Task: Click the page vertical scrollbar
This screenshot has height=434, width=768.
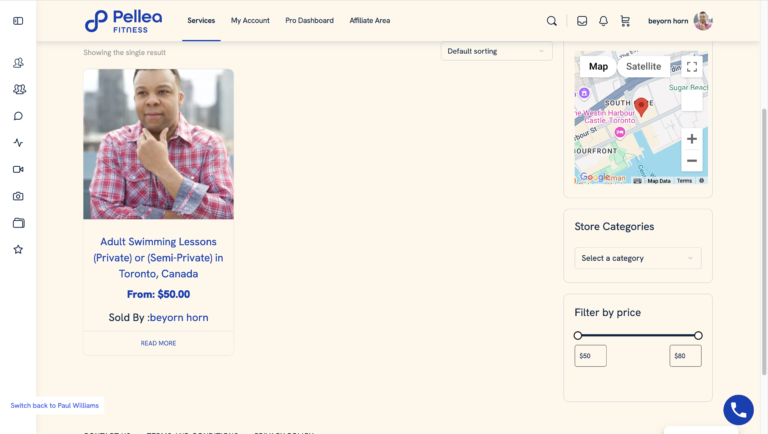Action: tap(764, 241)
